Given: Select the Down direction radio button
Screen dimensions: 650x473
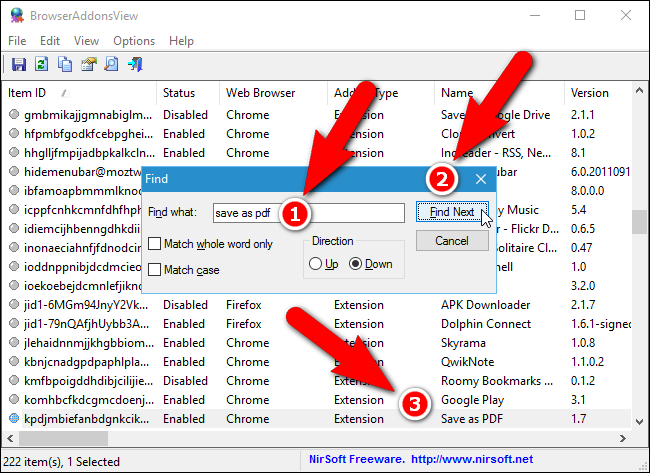Looking at the screenshot, I should coord(355,264).
